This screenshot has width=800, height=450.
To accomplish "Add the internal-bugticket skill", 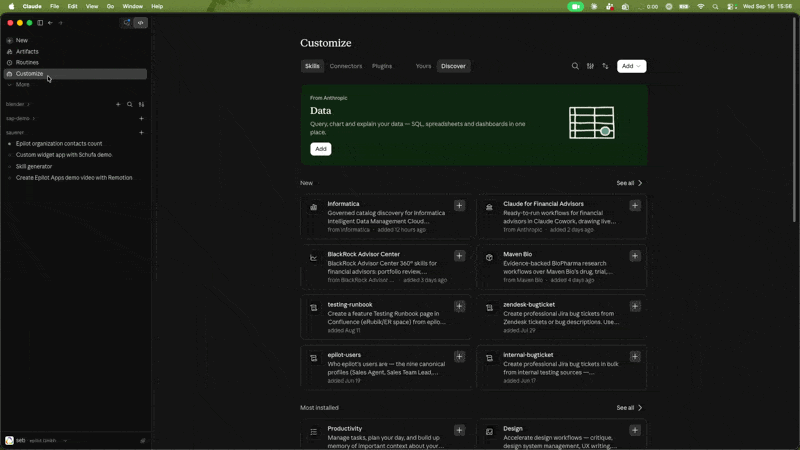I will 635,357.
